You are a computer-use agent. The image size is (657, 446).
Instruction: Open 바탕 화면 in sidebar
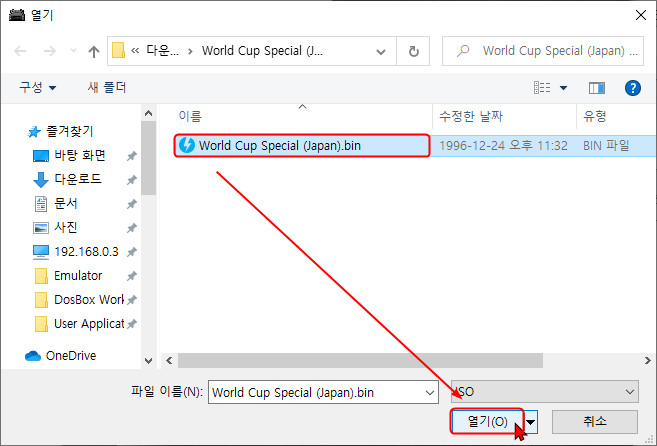click(x=80, y=156)
